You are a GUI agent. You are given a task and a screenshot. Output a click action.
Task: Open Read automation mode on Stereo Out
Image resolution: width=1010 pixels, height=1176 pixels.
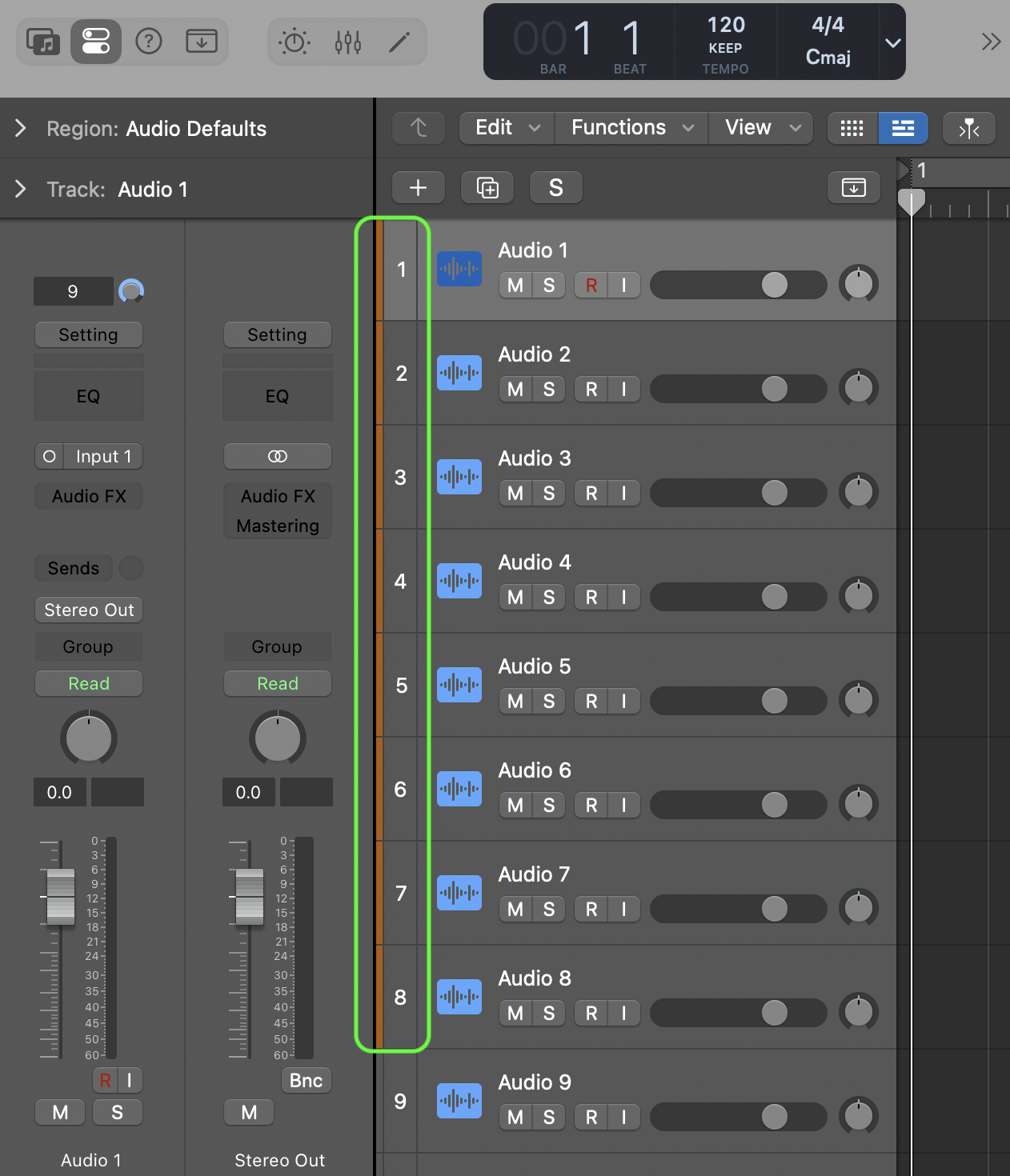tap(278, 683)
